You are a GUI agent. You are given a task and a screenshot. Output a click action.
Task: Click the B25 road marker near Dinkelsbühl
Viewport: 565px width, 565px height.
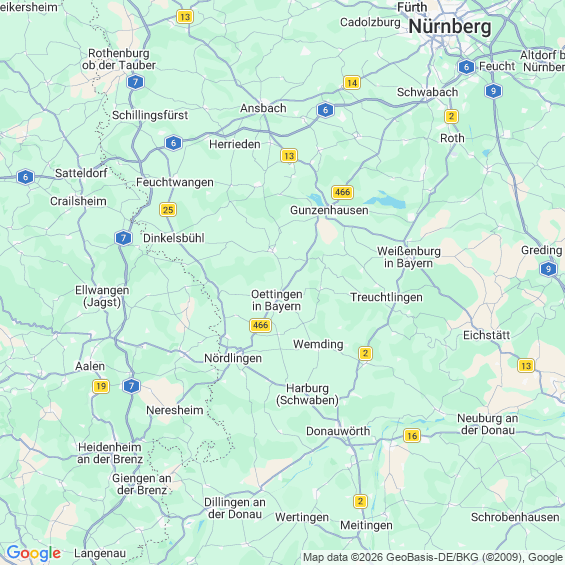pyautogui.click(x=168, y=210)
